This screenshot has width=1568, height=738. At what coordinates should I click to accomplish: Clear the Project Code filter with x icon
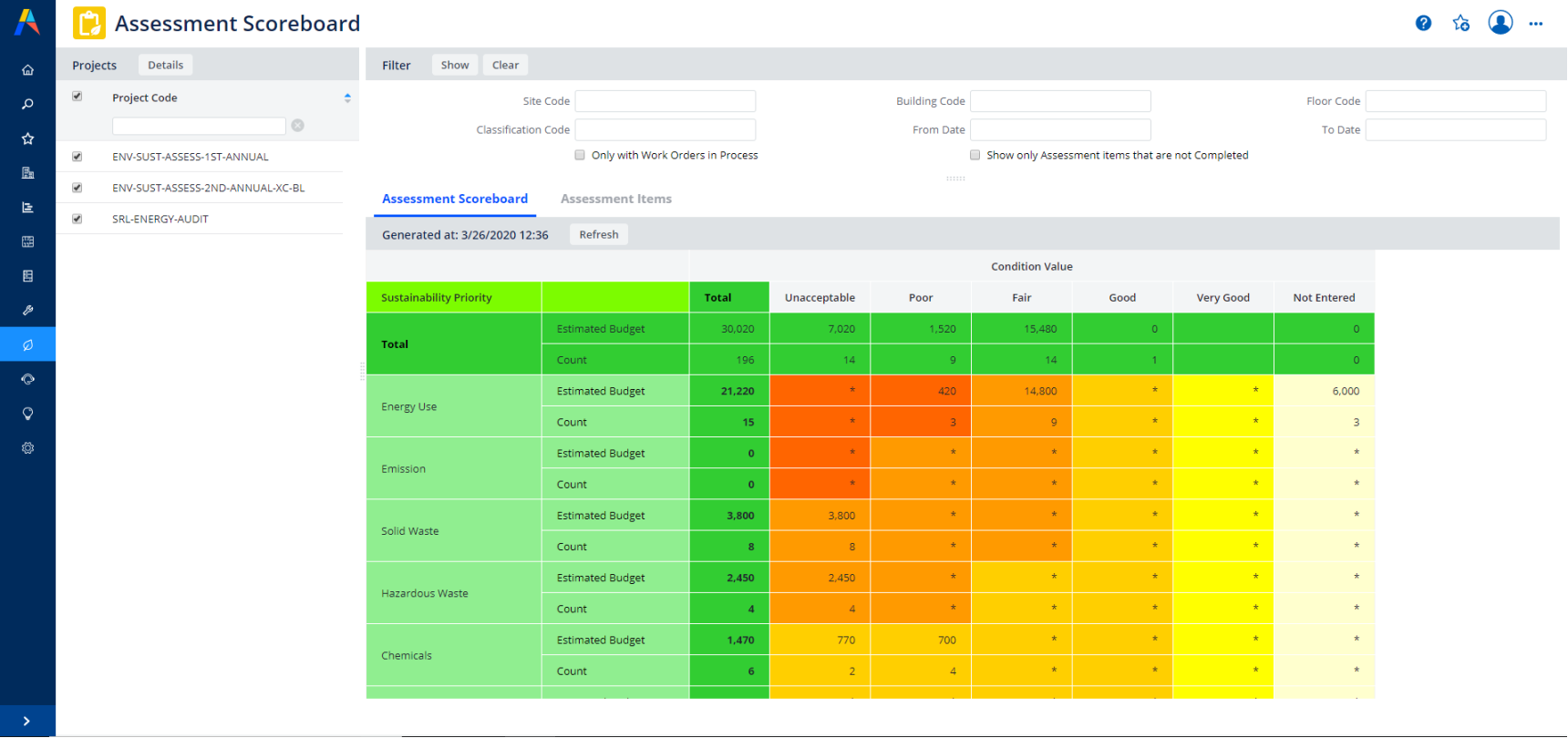click(297, 126)
